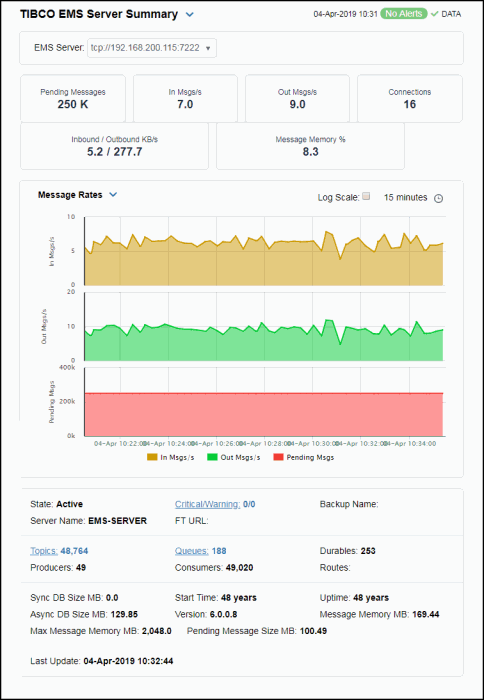Open the Topics link
The width and height of the screenshot is (484, 700).
coord(44,551)
